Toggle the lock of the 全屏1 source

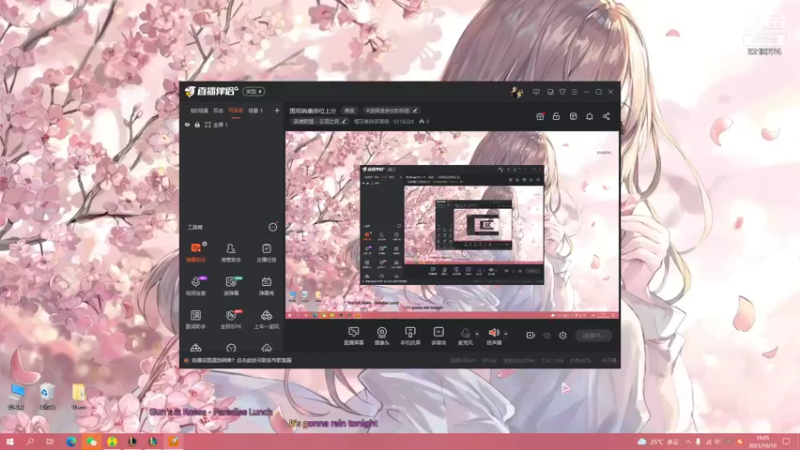(197, 124)
